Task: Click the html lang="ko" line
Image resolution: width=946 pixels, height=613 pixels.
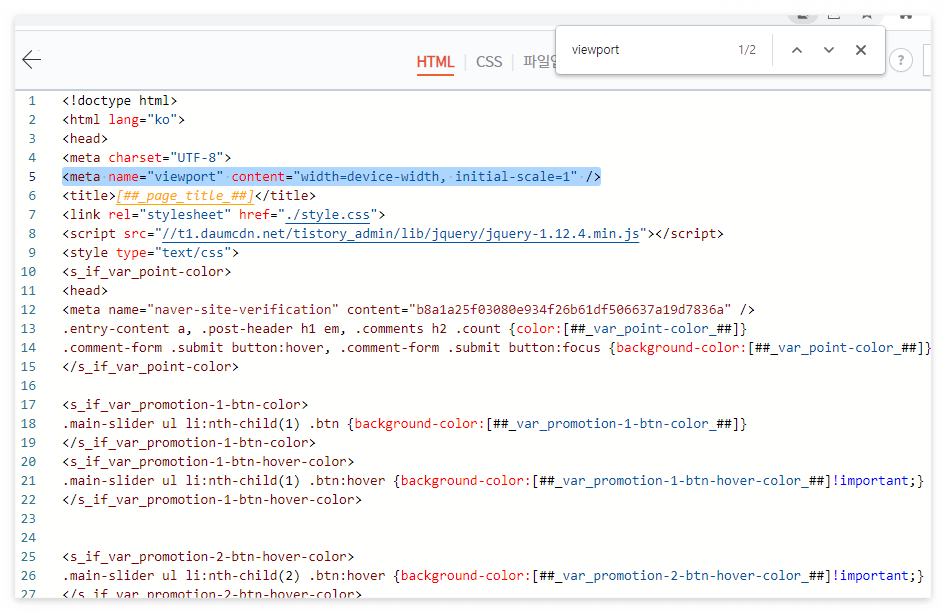Action: (x=123, y=119)
